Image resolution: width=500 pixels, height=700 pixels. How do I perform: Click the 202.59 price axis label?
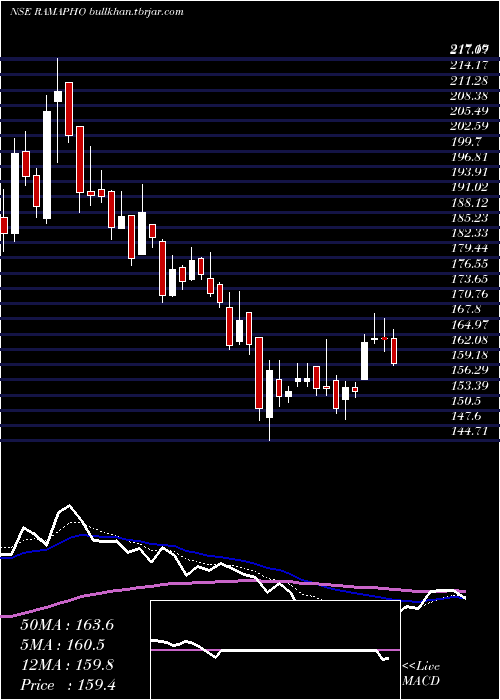coord(470,126)
